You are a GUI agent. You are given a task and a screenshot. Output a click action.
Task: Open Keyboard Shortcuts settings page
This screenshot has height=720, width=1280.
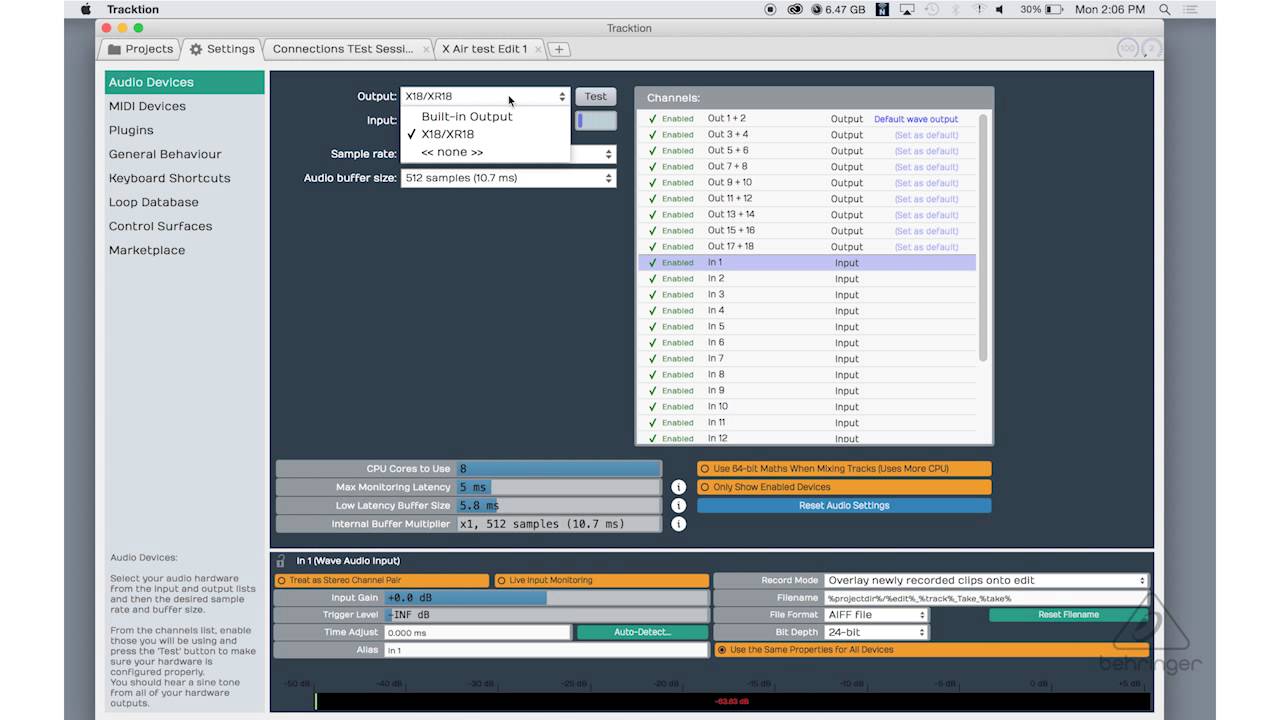tap(169, 178)
